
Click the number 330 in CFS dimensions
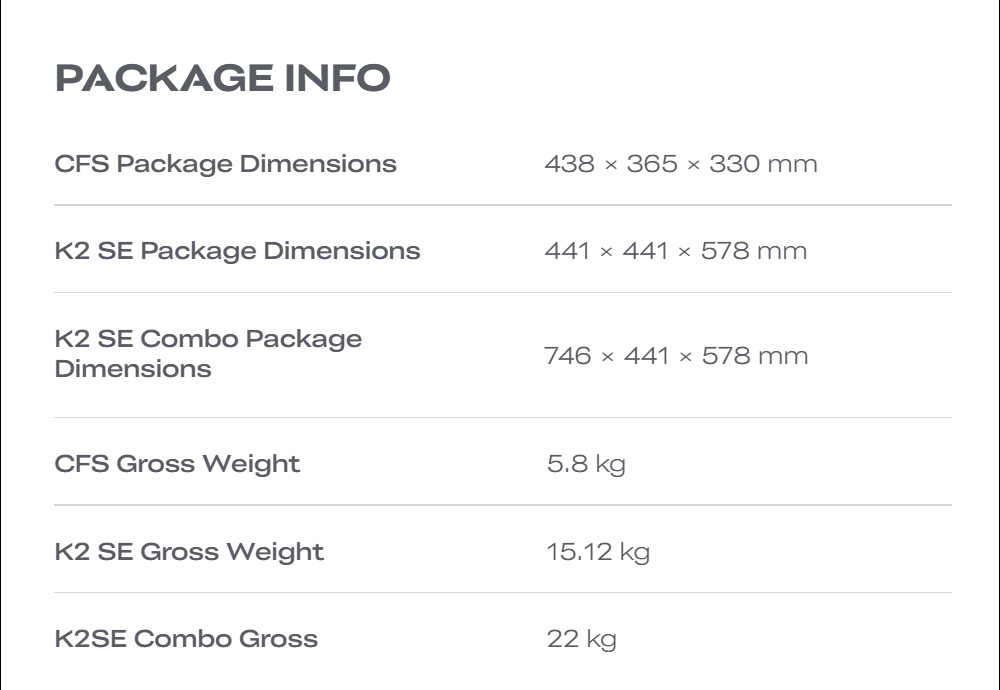tap(734, 164)
